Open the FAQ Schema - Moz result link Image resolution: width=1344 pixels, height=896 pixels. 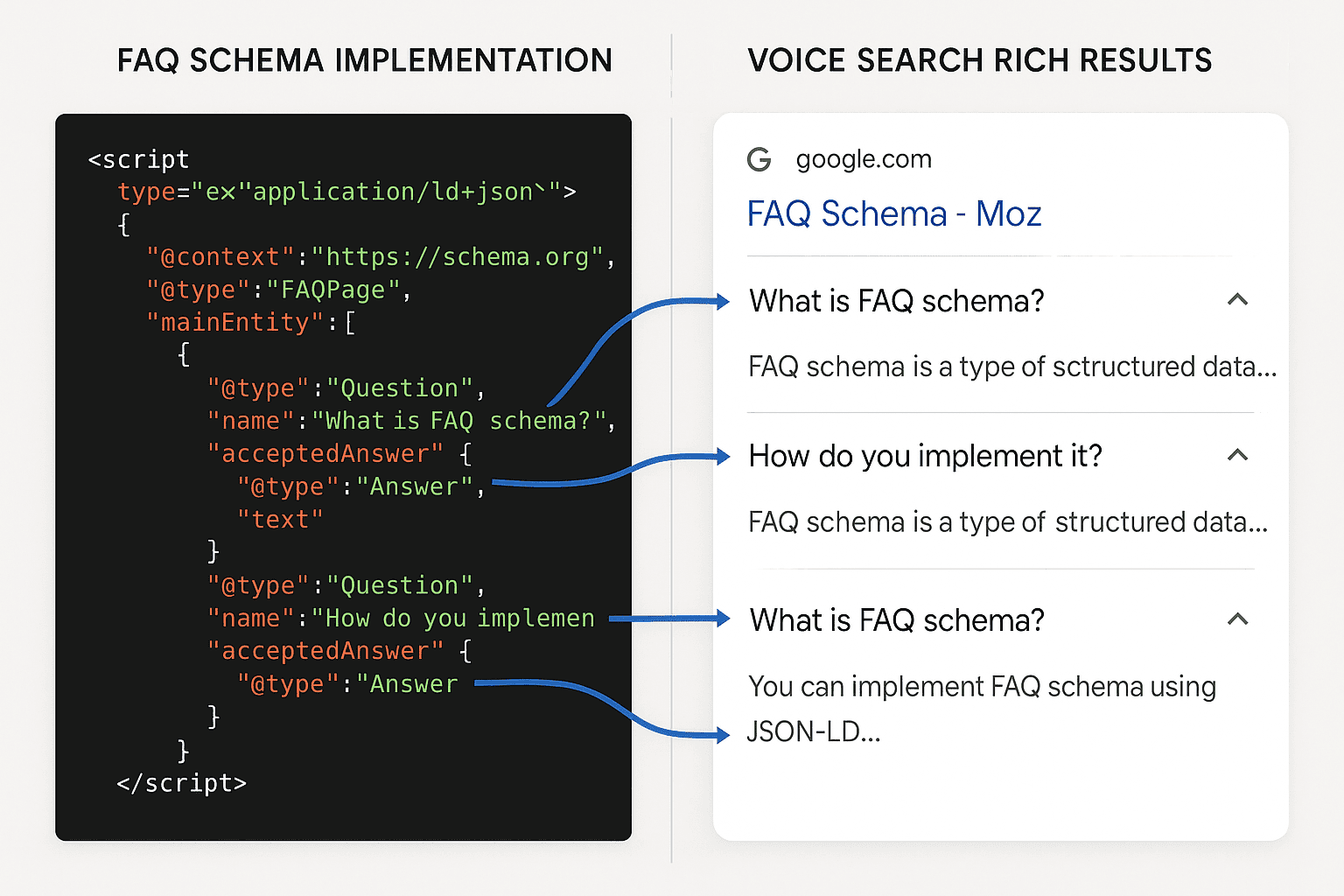click(x=894, y=213)
